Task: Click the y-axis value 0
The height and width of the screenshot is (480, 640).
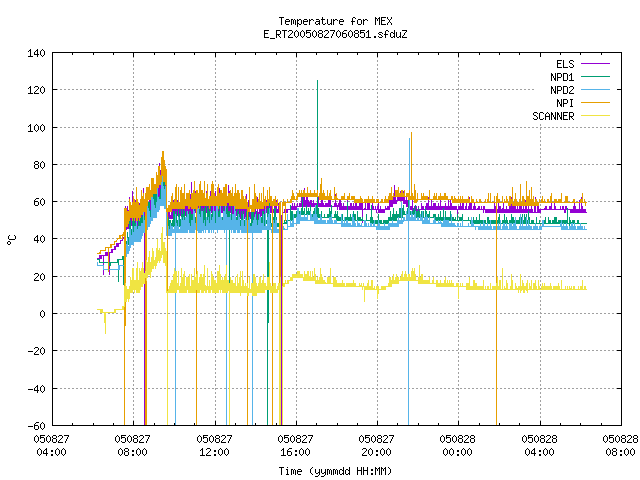Action: (x=42, y=314)
